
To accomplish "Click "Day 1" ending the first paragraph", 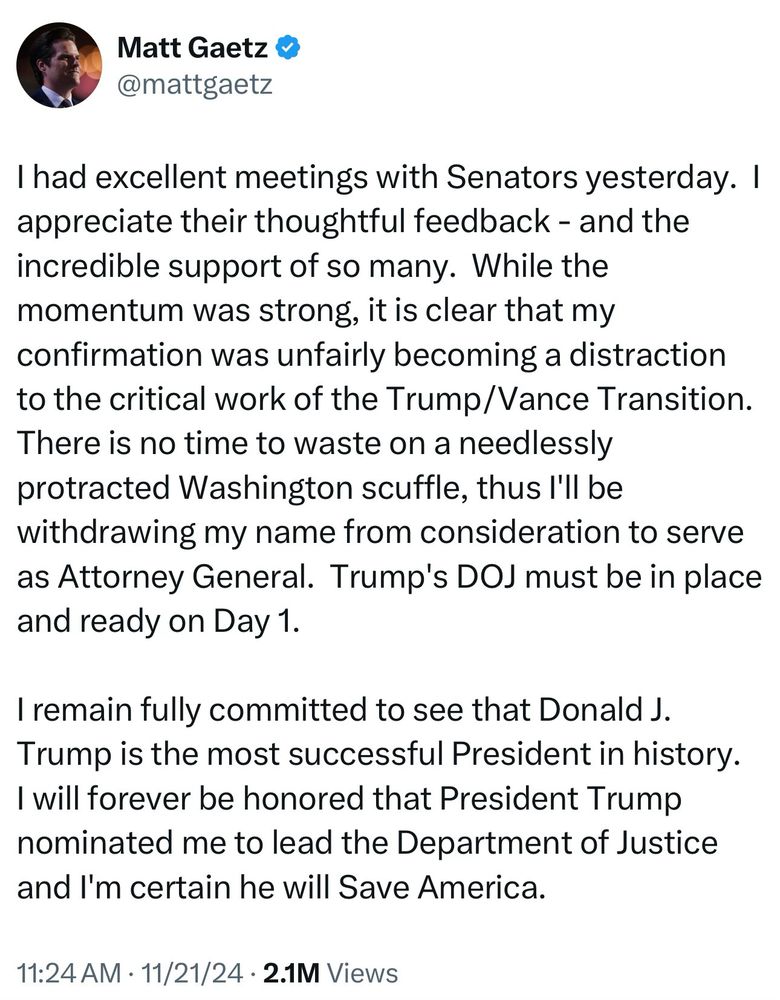I will [x=256, y=621].
